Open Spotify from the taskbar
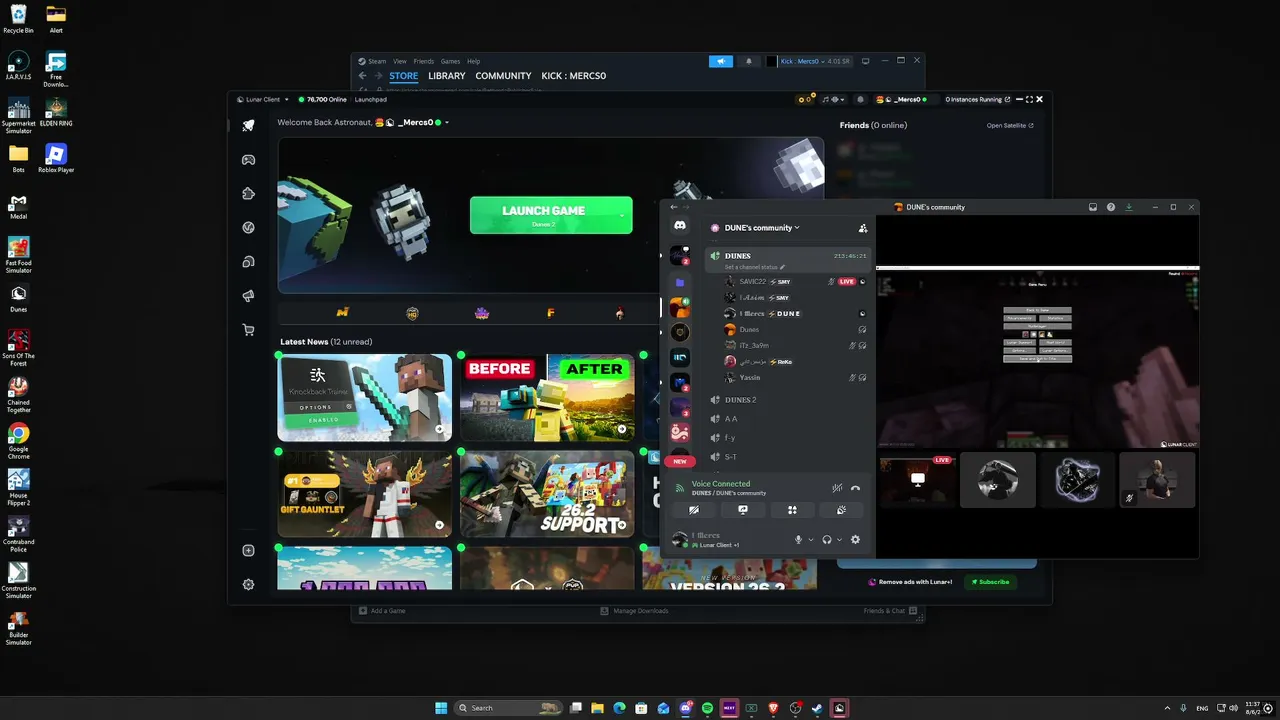Image resolution: width=1280 pixels, height=720 pixels. (707, 708)
